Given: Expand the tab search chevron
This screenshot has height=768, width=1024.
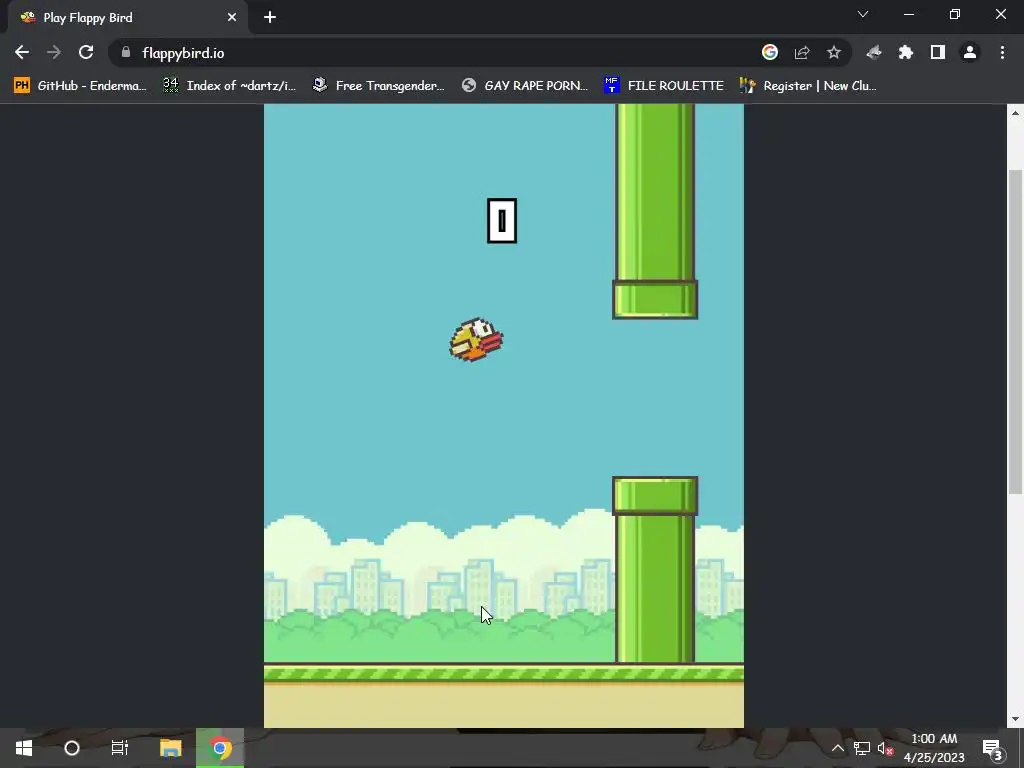Looking at the screenshot, I should (863, 14).
